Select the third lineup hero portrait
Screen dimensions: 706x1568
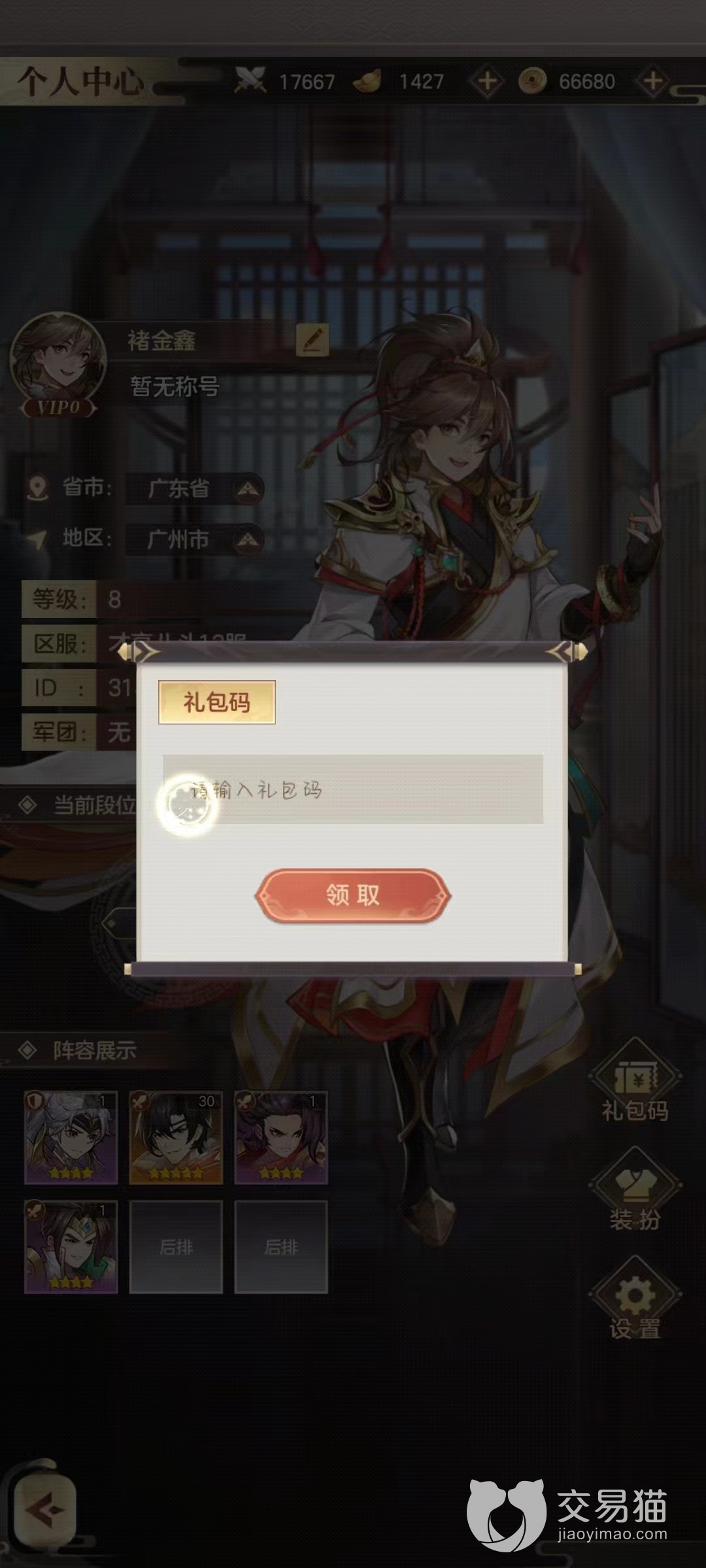281,1137
